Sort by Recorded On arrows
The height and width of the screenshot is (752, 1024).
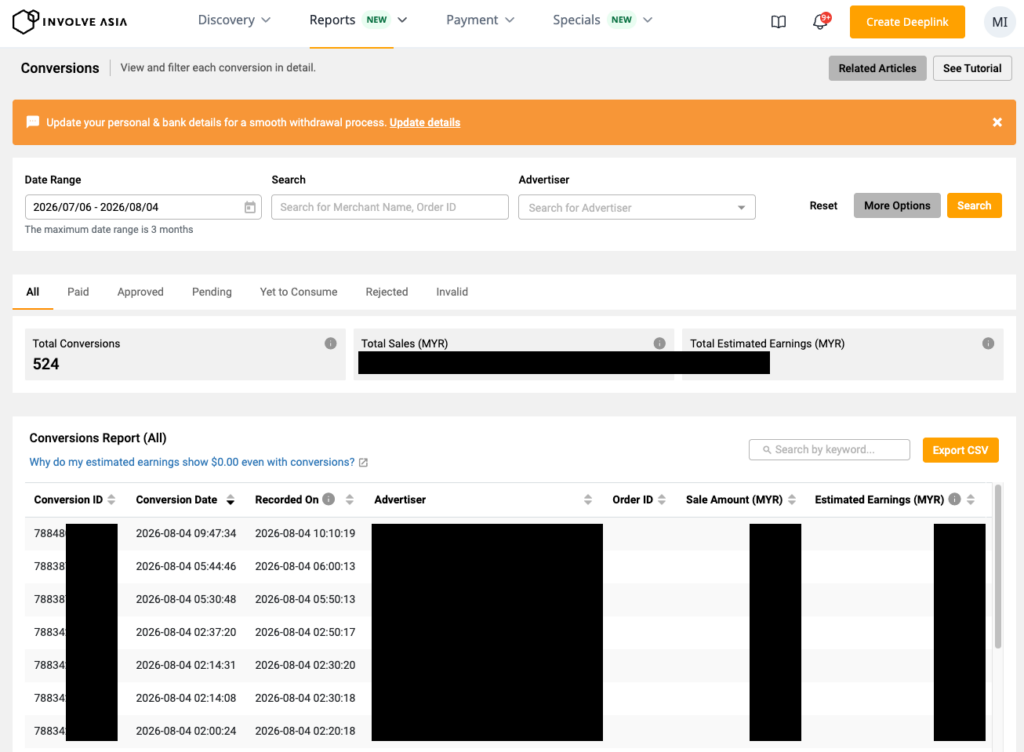[x=349, y=499]
